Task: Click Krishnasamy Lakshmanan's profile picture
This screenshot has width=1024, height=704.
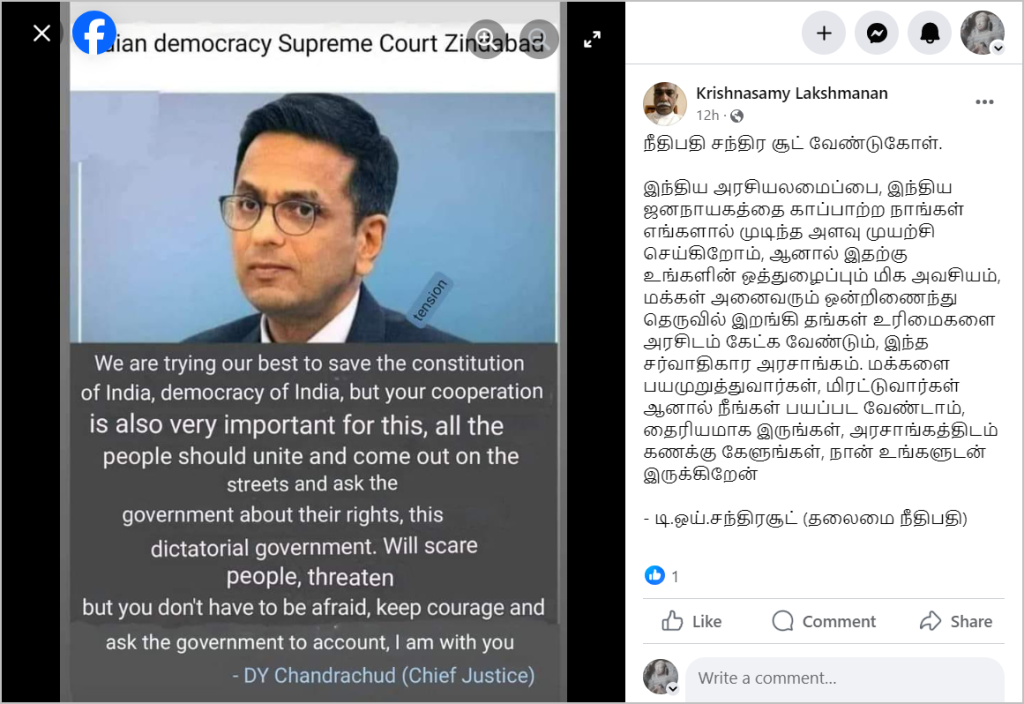Action: point(664,103)
